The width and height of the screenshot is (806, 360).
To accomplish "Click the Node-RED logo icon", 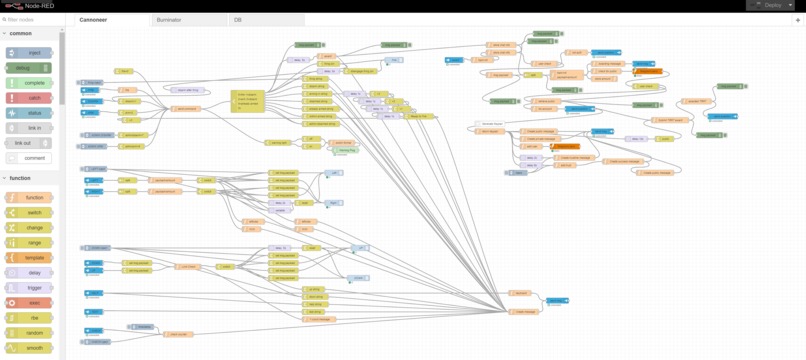I will [13, 6].
